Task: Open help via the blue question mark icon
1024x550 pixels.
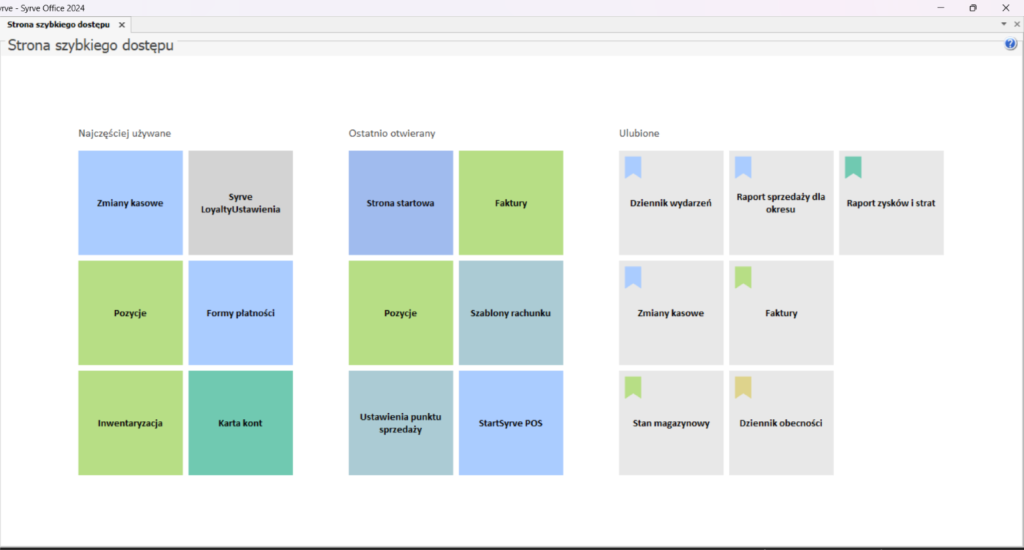Action: point(1010,45)
